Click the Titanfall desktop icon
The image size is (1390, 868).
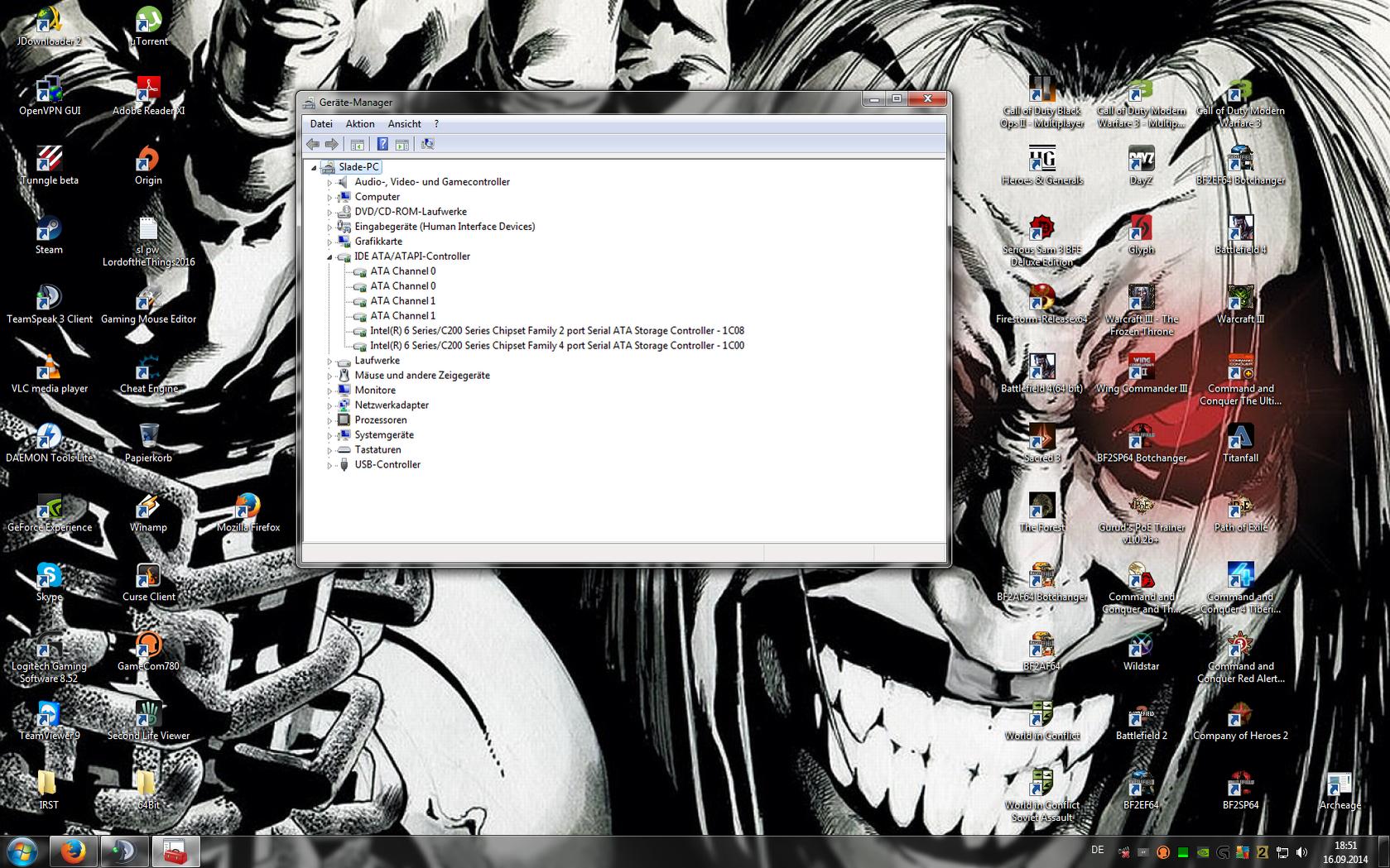(x=1240, y=443)
